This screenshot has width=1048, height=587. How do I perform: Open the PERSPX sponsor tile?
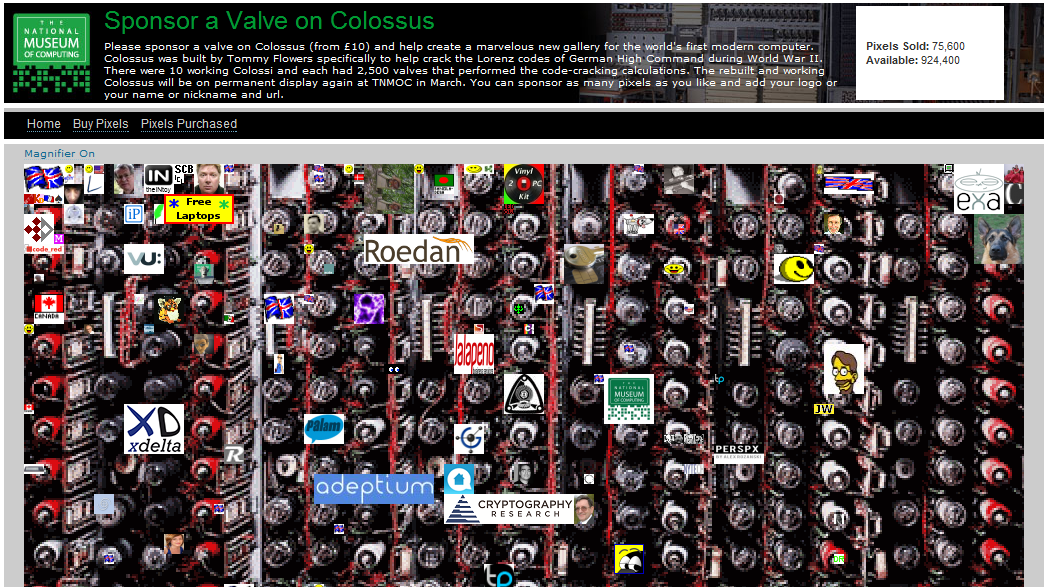pyautogui.click(x=738, y=453)
